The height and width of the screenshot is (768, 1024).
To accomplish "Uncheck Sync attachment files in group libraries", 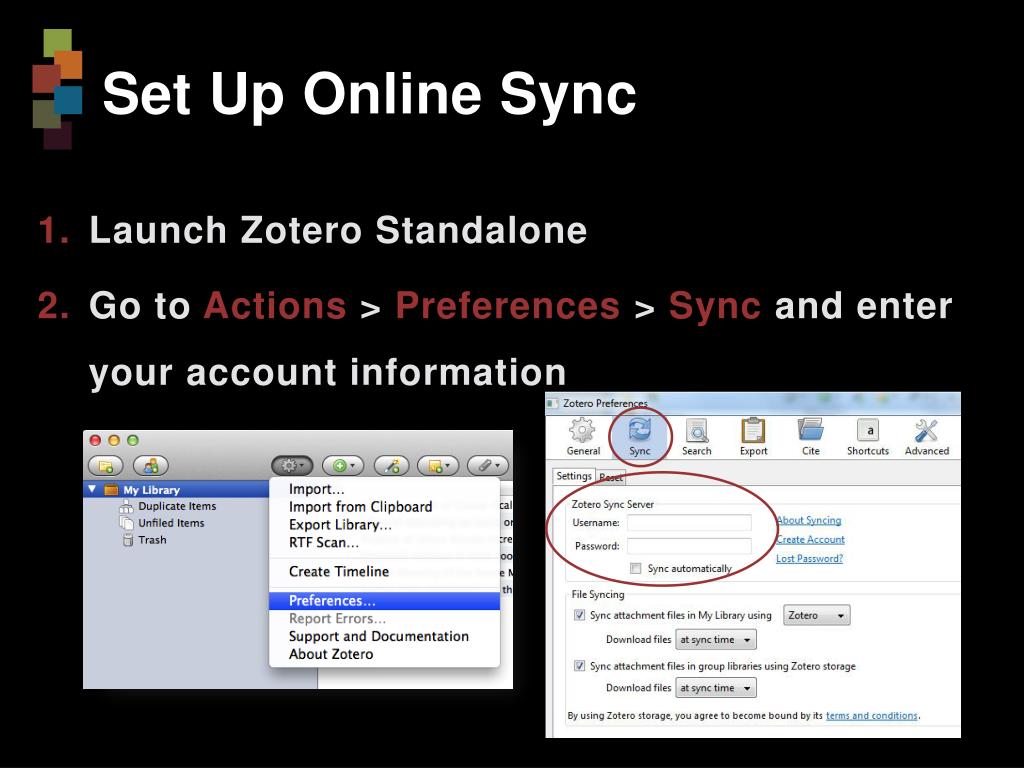I will tap(579, 665).
